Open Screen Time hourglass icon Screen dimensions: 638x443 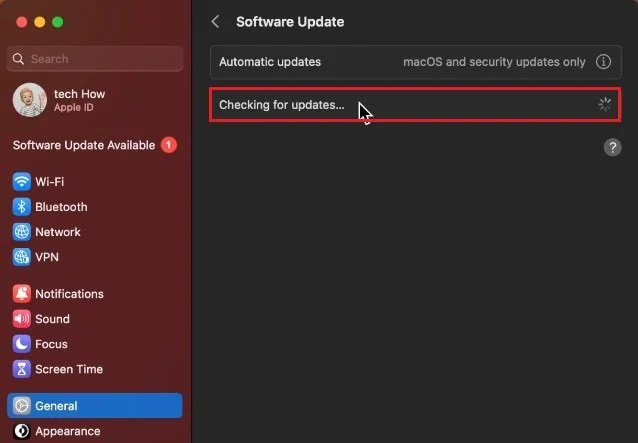(x=22, y=369)
